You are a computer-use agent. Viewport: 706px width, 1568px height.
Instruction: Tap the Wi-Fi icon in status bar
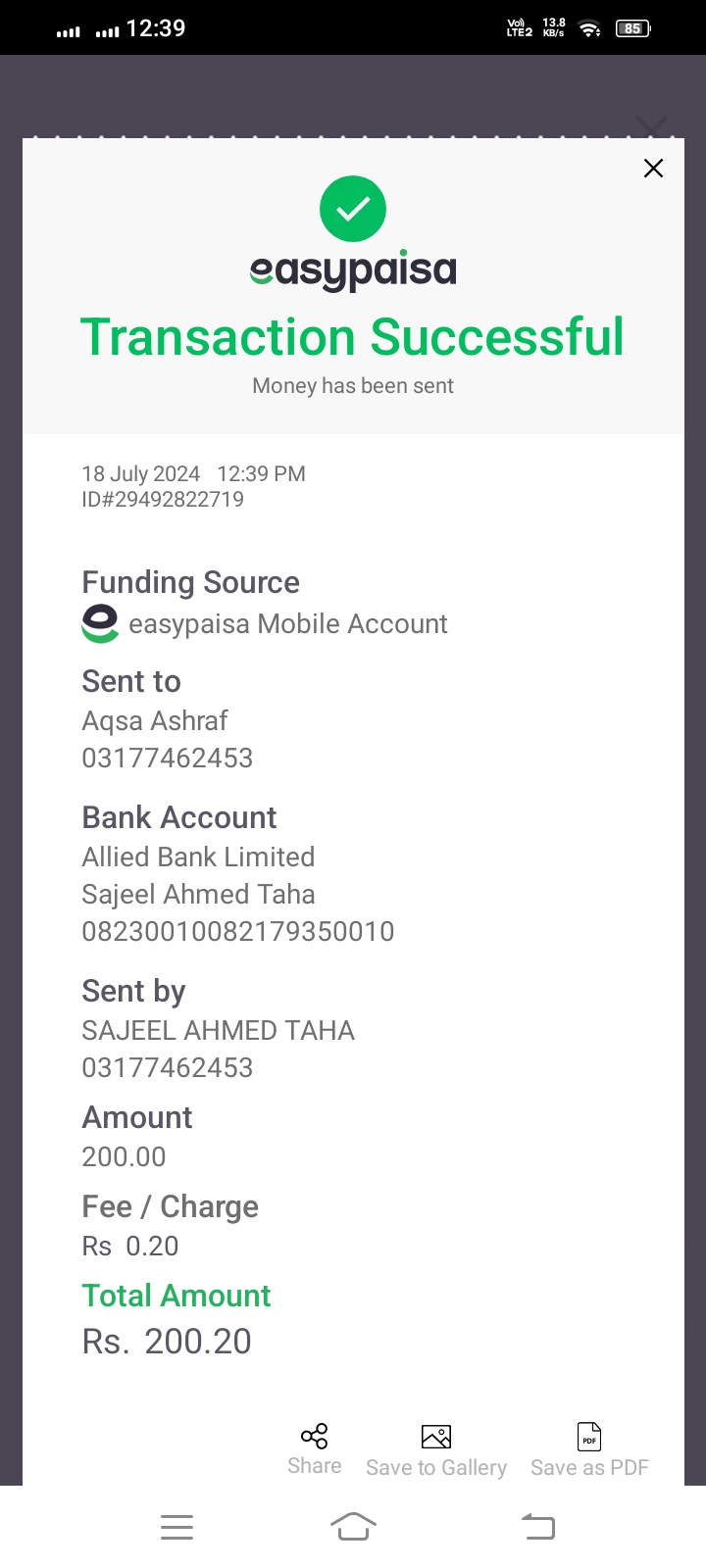click(589, 28)
